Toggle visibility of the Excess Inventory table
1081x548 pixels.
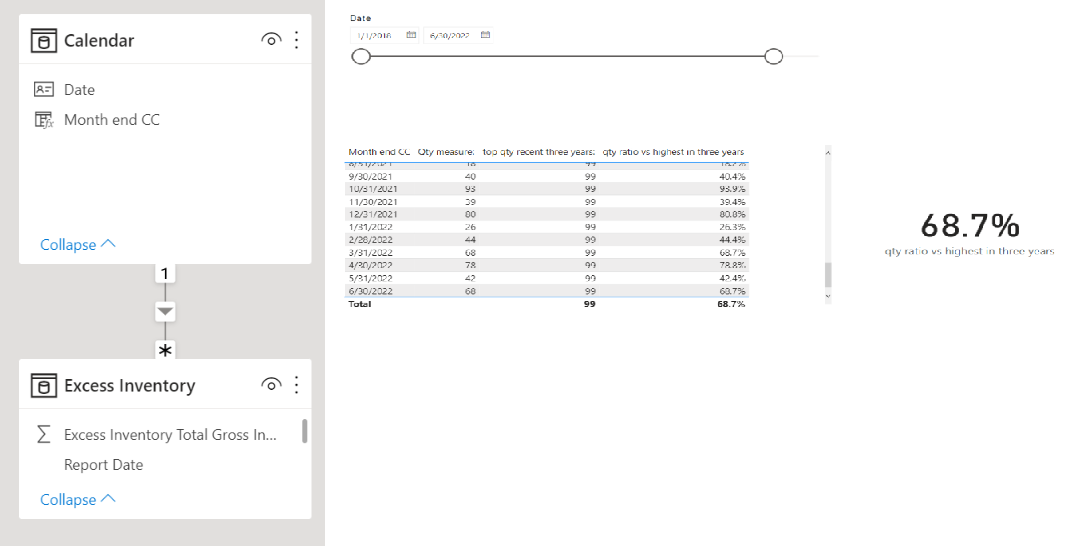[x=271, y=385]
